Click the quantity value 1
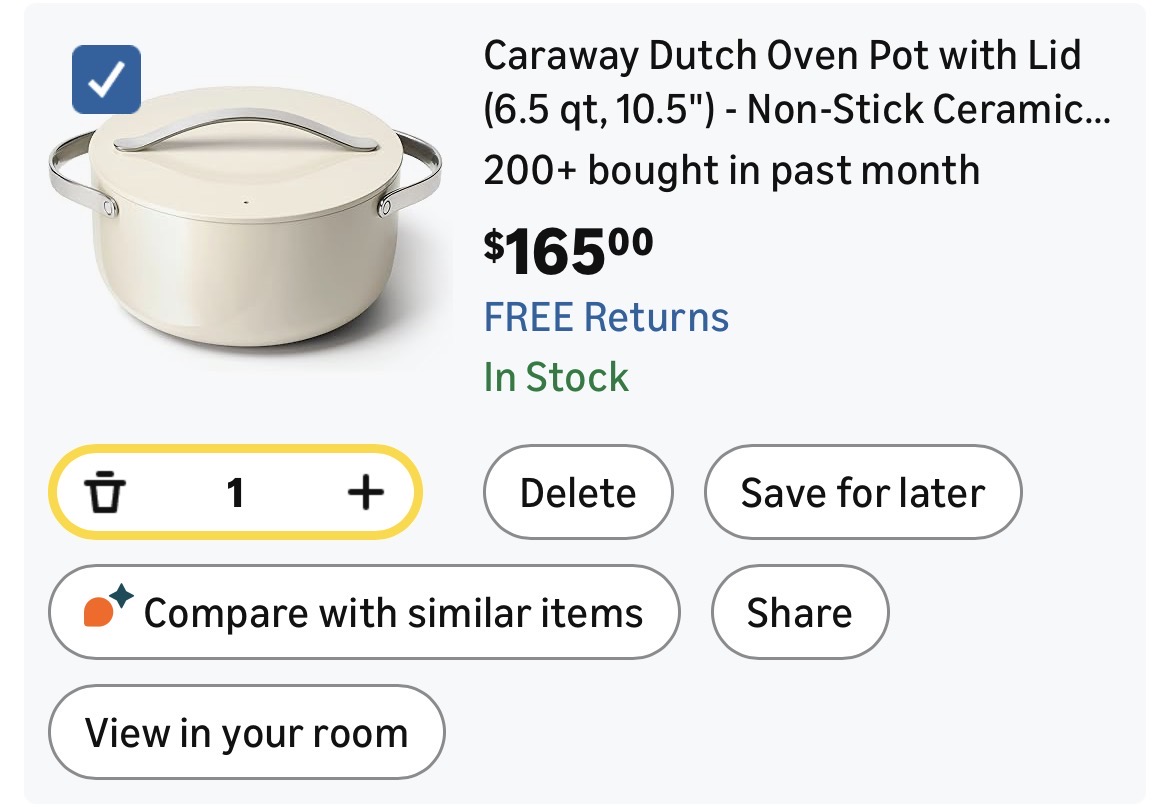The height and width of the screenshot is (807, 1170). (x=235, y=492)
